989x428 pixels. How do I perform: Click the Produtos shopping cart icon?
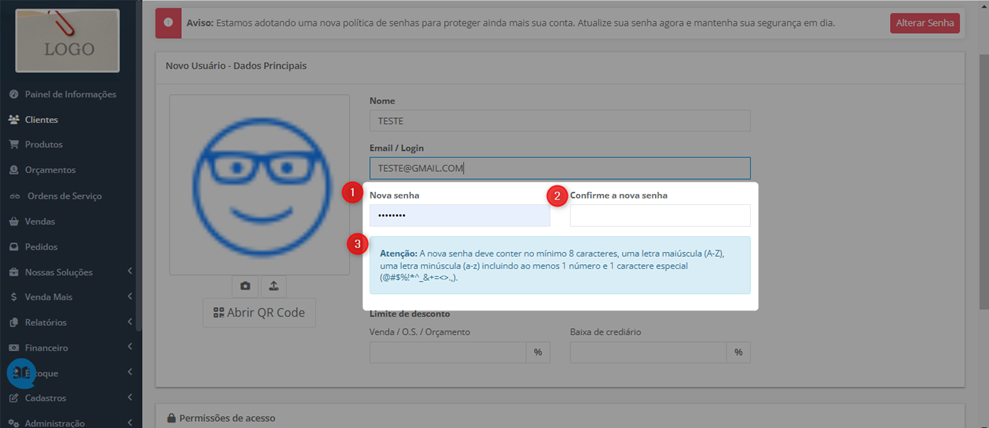click(x=13, y=144)
